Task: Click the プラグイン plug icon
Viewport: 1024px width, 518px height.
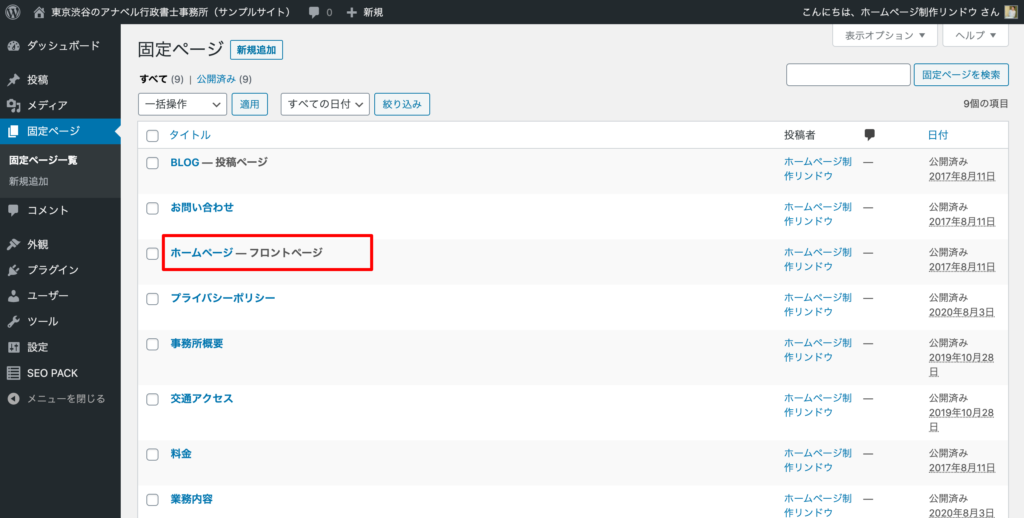Action: coord(14,270)
